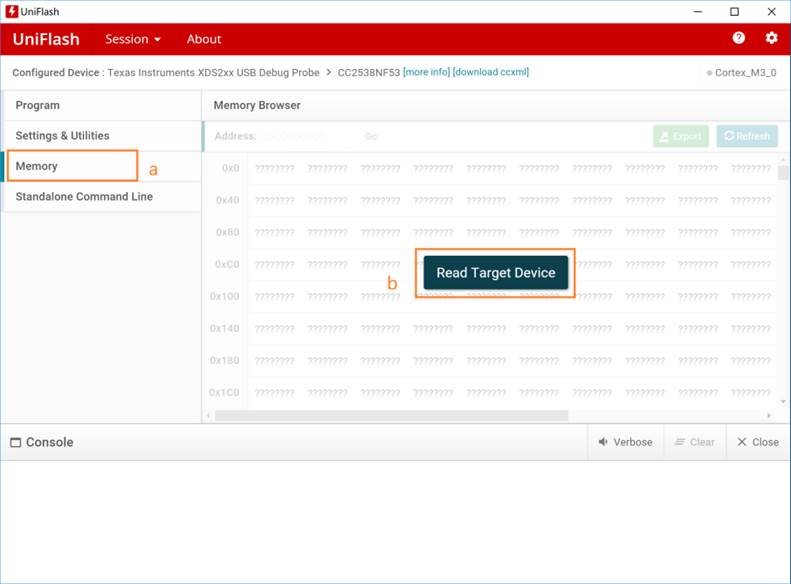Expand the Session dropdown menu
The height and width of the screenshot is (584, 791).
point(132,39)
